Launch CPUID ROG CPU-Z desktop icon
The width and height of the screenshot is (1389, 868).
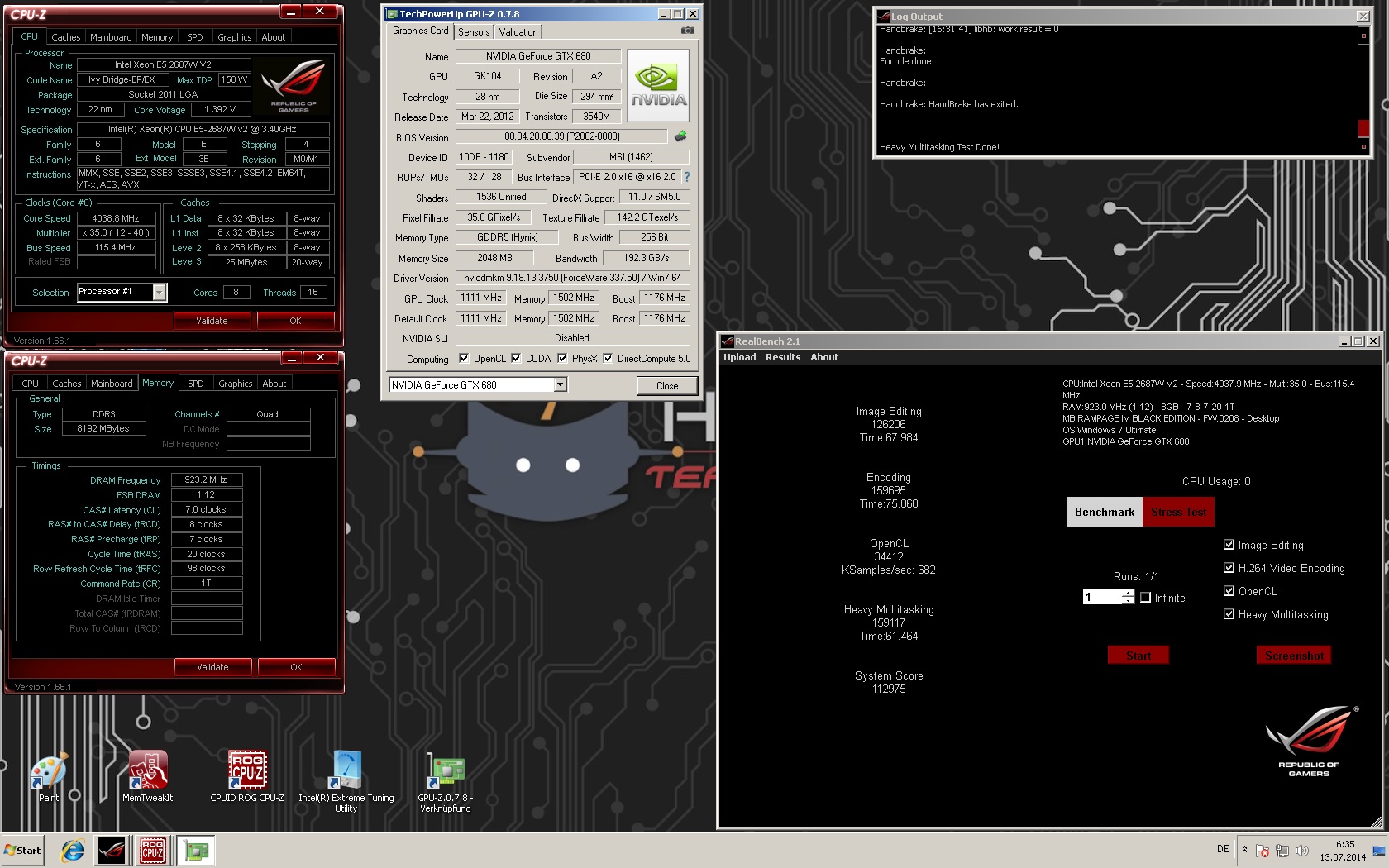point(247,777)
